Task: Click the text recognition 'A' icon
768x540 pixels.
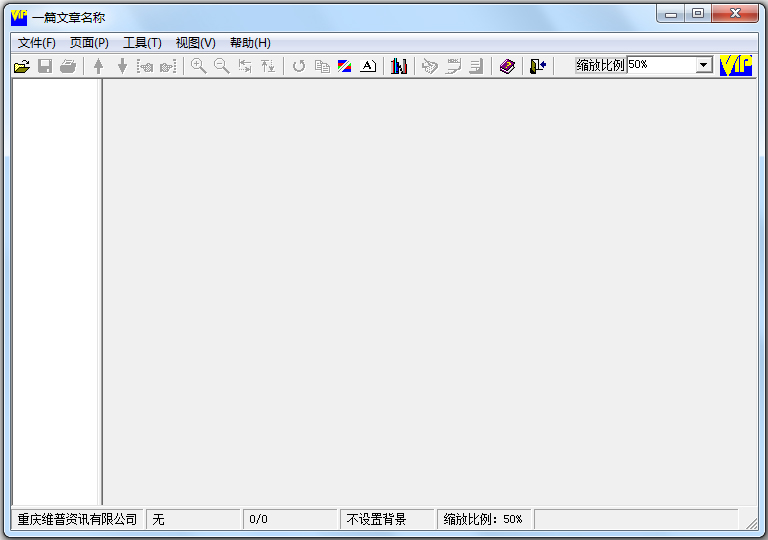Action: point(368,66)
